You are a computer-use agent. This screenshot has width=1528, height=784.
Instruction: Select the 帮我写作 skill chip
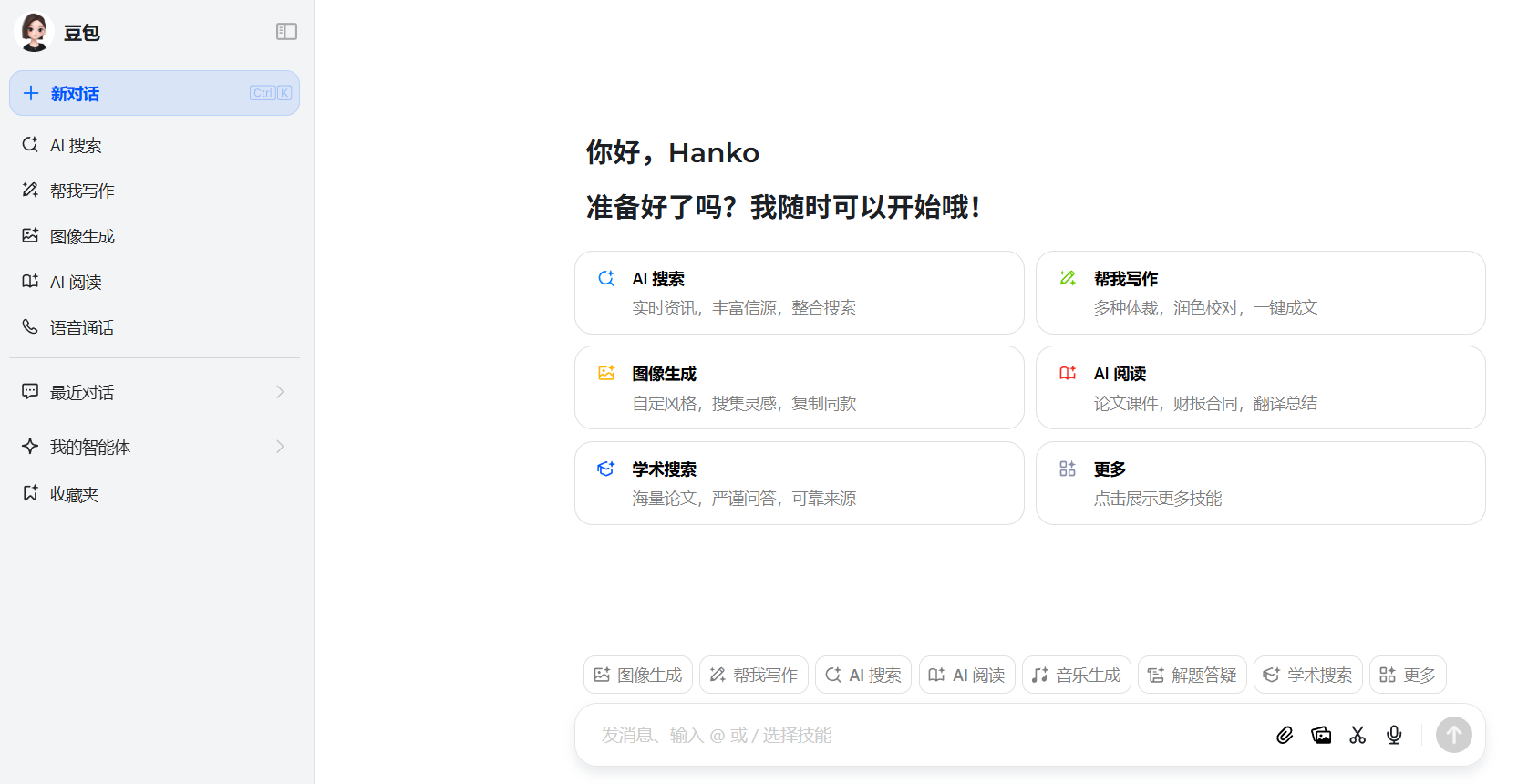coord(754,675)
